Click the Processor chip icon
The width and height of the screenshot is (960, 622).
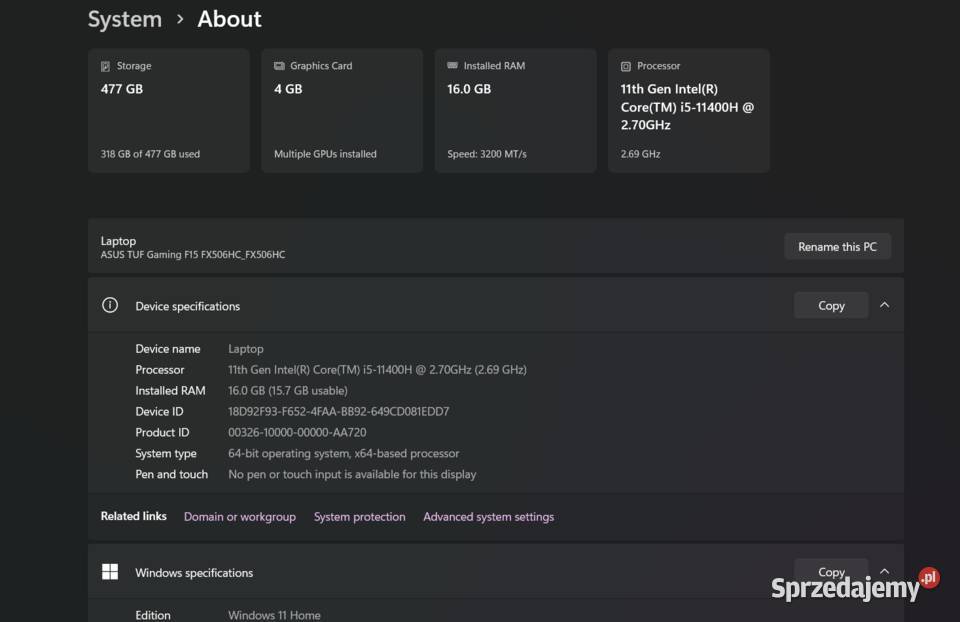[x=626, y=66]
